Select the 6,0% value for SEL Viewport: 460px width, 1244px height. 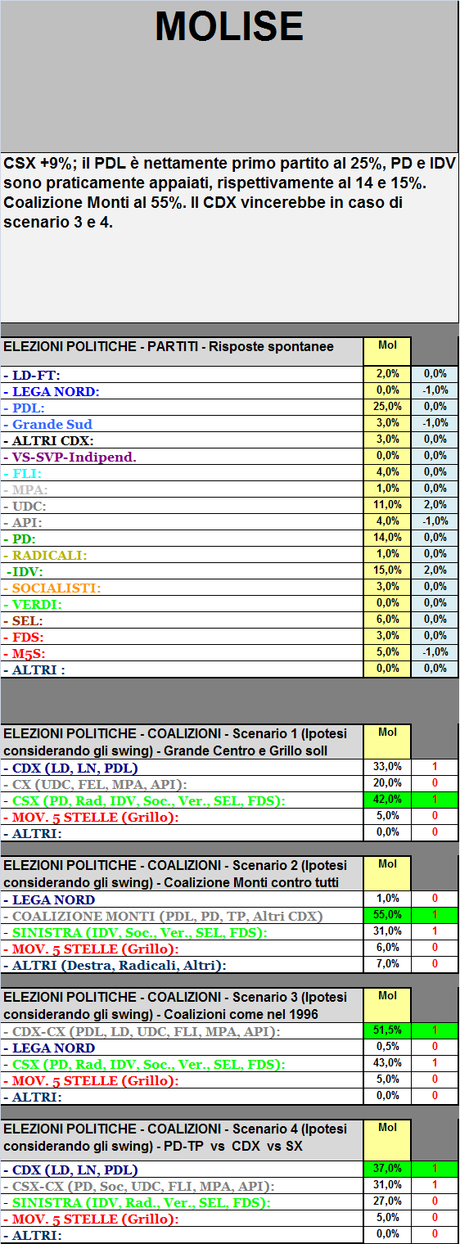387,620
